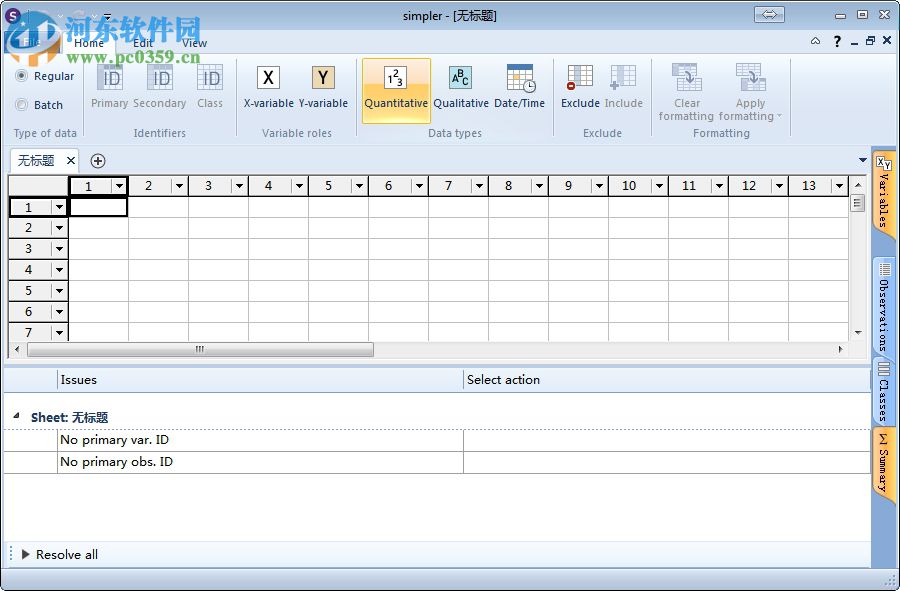The width and height of the screenshot is (900, 591).
Task: Open the Home ribbon tab
Action: (89, 43)
